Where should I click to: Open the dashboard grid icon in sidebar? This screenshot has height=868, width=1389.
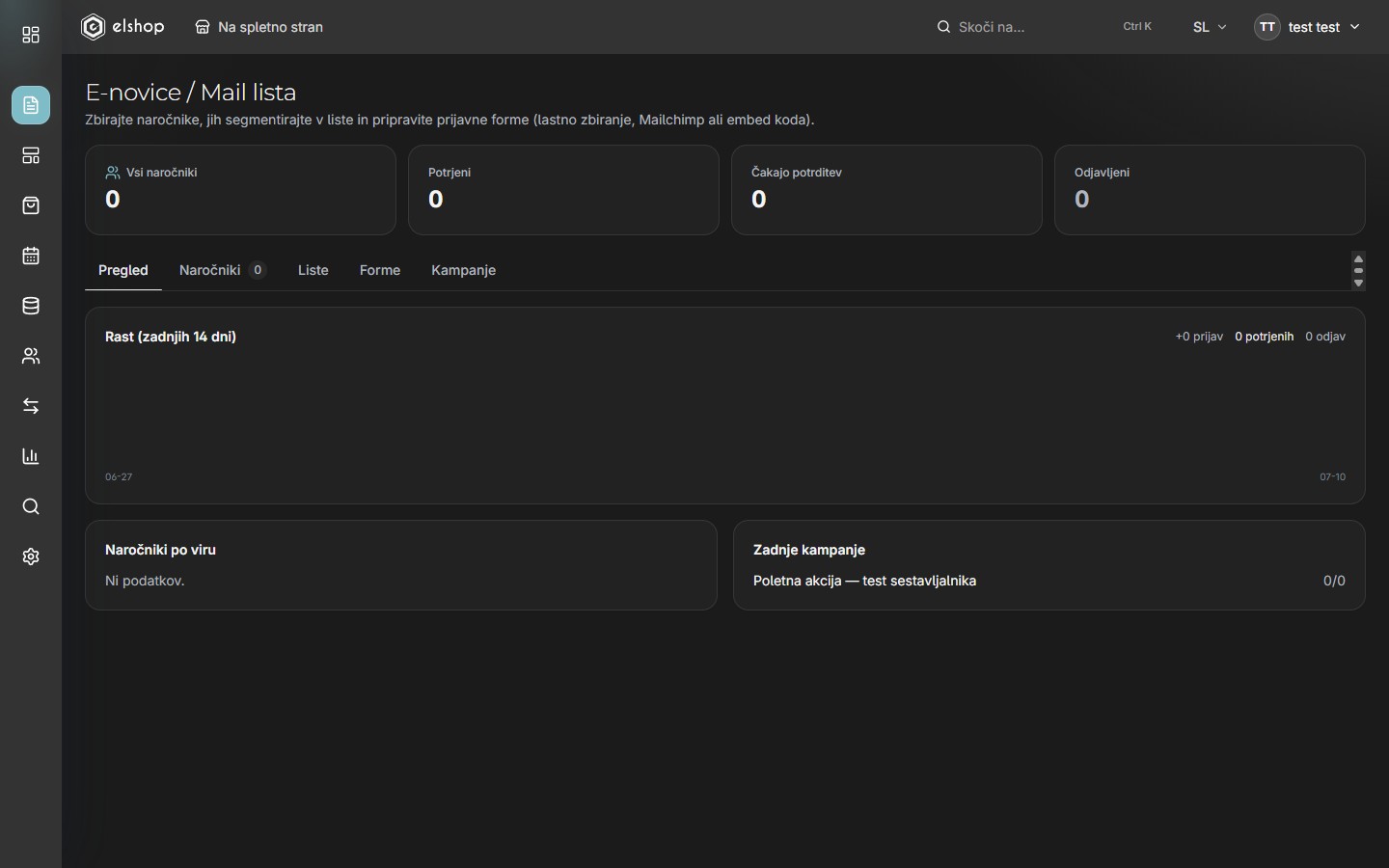click(31, 36)
